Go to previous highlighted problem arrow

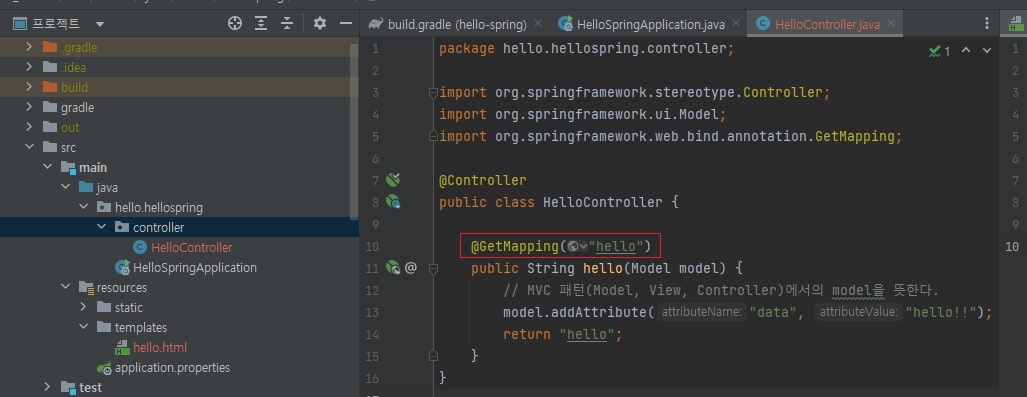965,50
